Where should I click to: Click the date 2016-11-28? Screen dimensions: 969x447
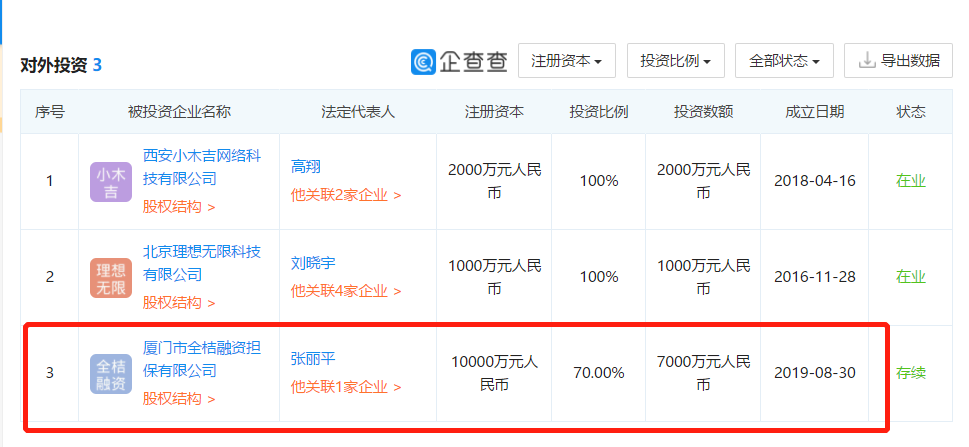click(815, 277)
